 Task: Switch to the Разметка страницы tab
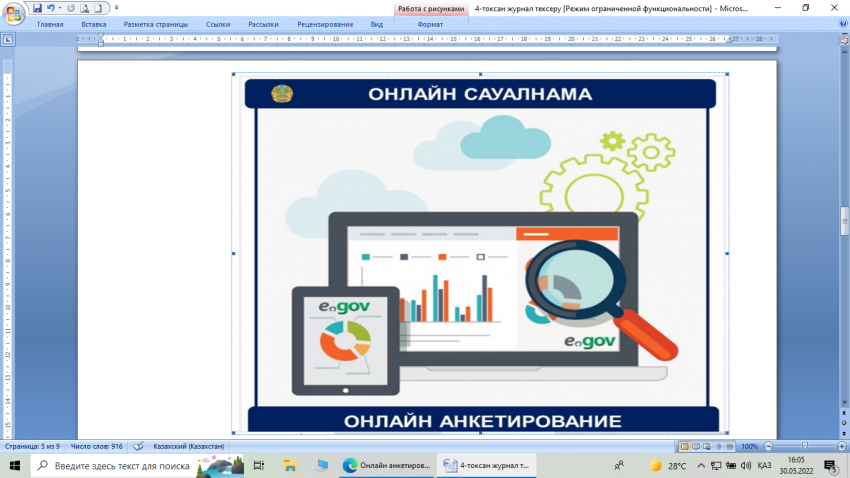(155, 23)
